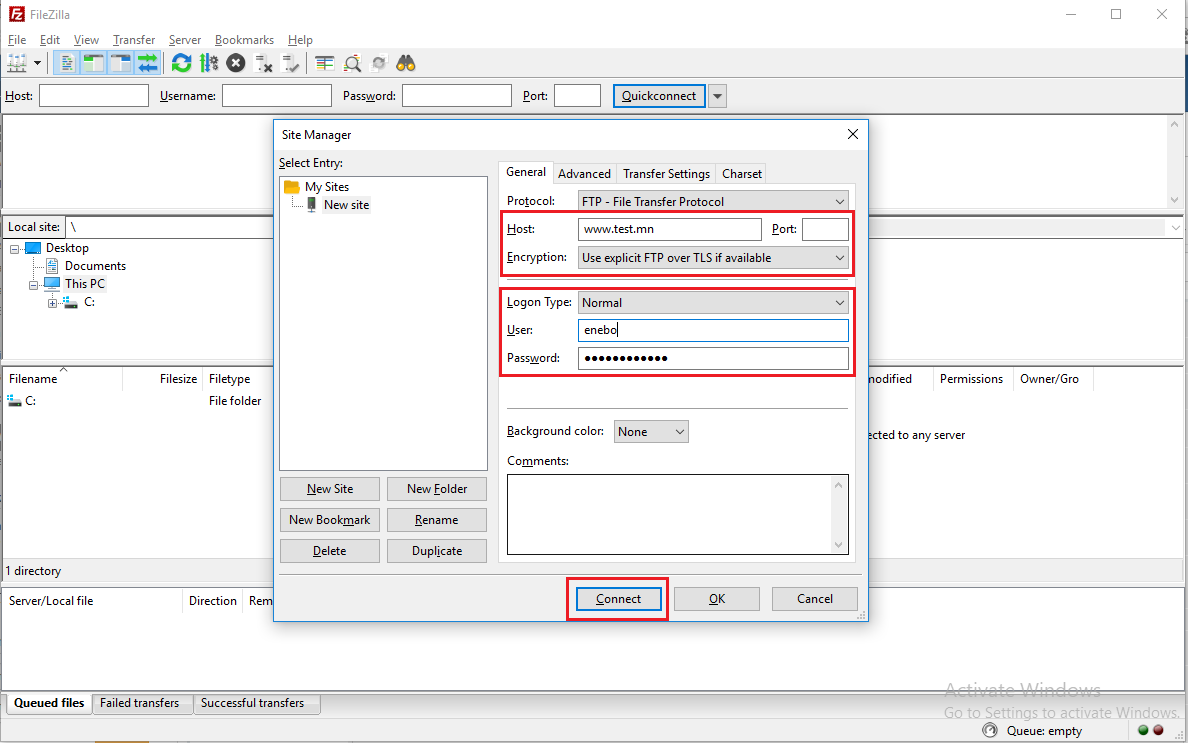This screenshot has height=743, width=1188.
Task: Click inside the Comments text box
Action: 677,514
